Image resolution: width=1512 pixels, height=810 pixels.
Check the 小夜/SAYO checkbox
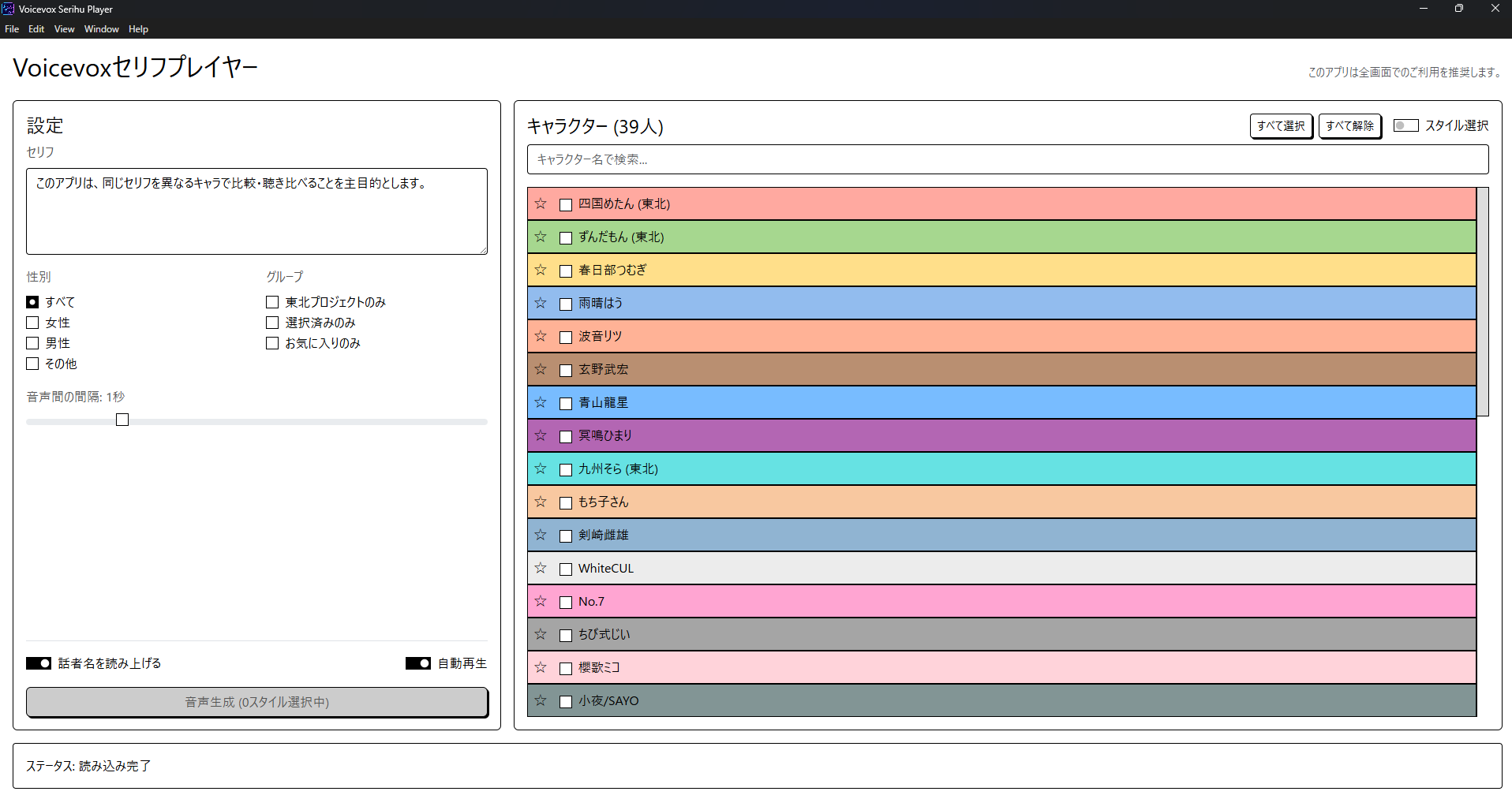tap(566, 702)
